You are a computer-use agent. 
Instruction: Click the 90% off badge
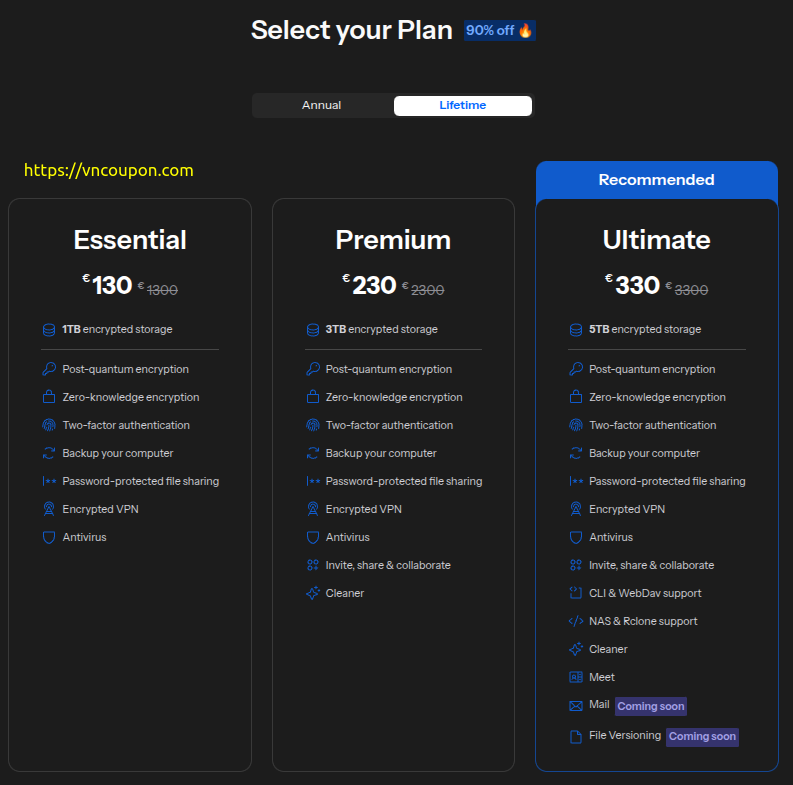click(499, 30)
